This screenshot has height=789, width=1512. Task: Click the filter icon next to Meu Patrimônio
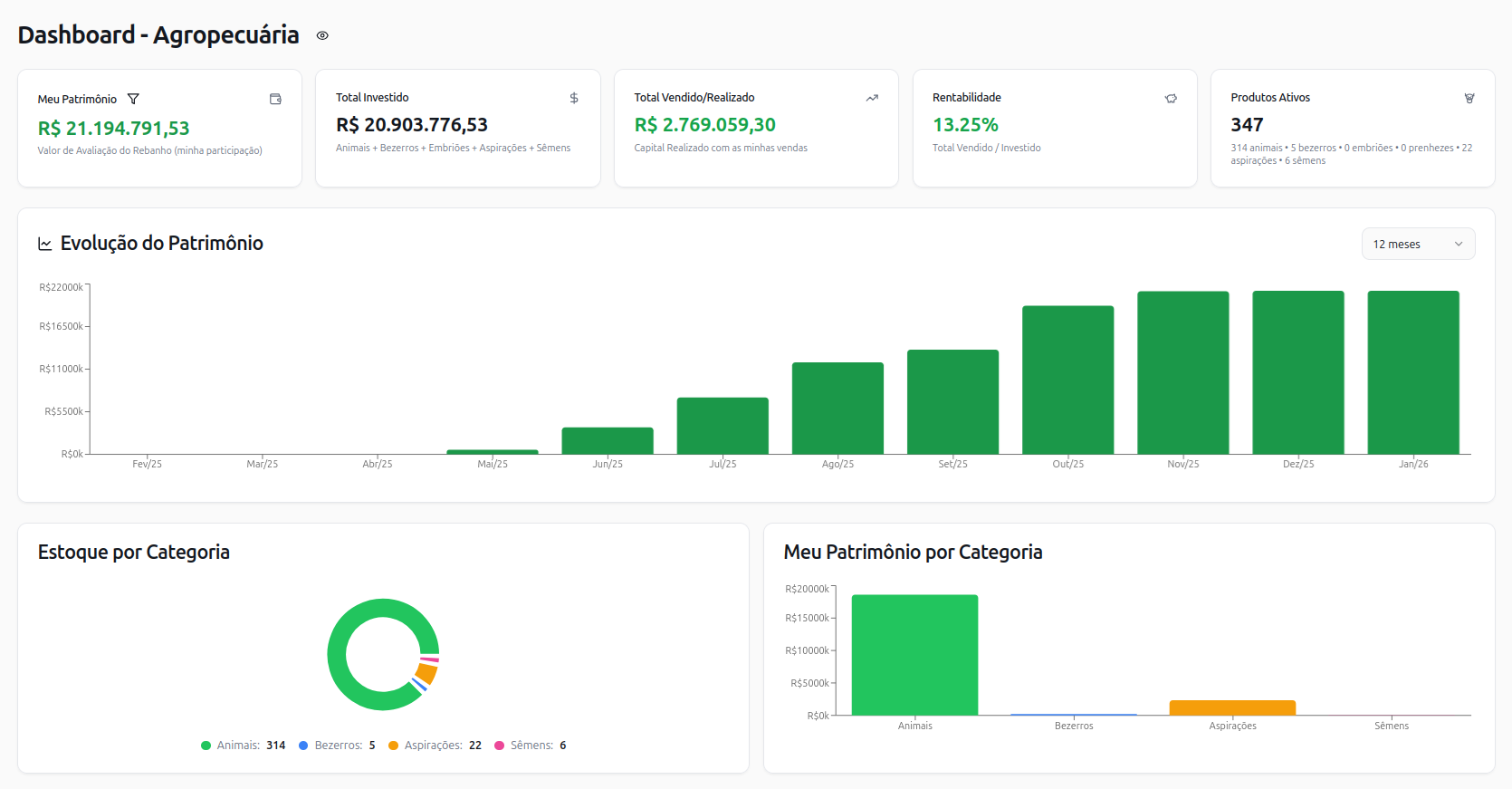[x=133, y=99]
